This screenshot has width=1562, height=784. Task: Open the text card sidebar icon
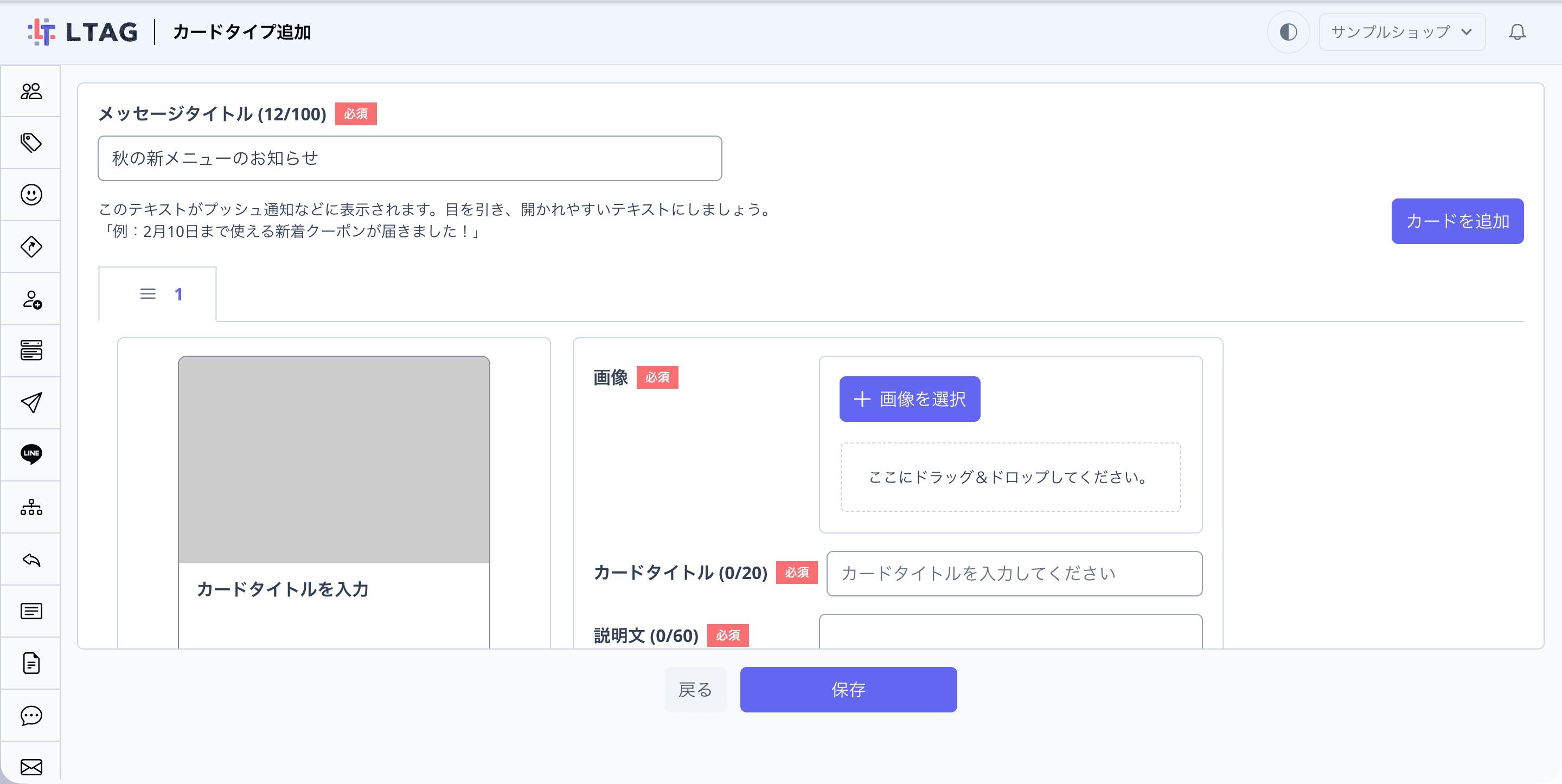point(31,611)
